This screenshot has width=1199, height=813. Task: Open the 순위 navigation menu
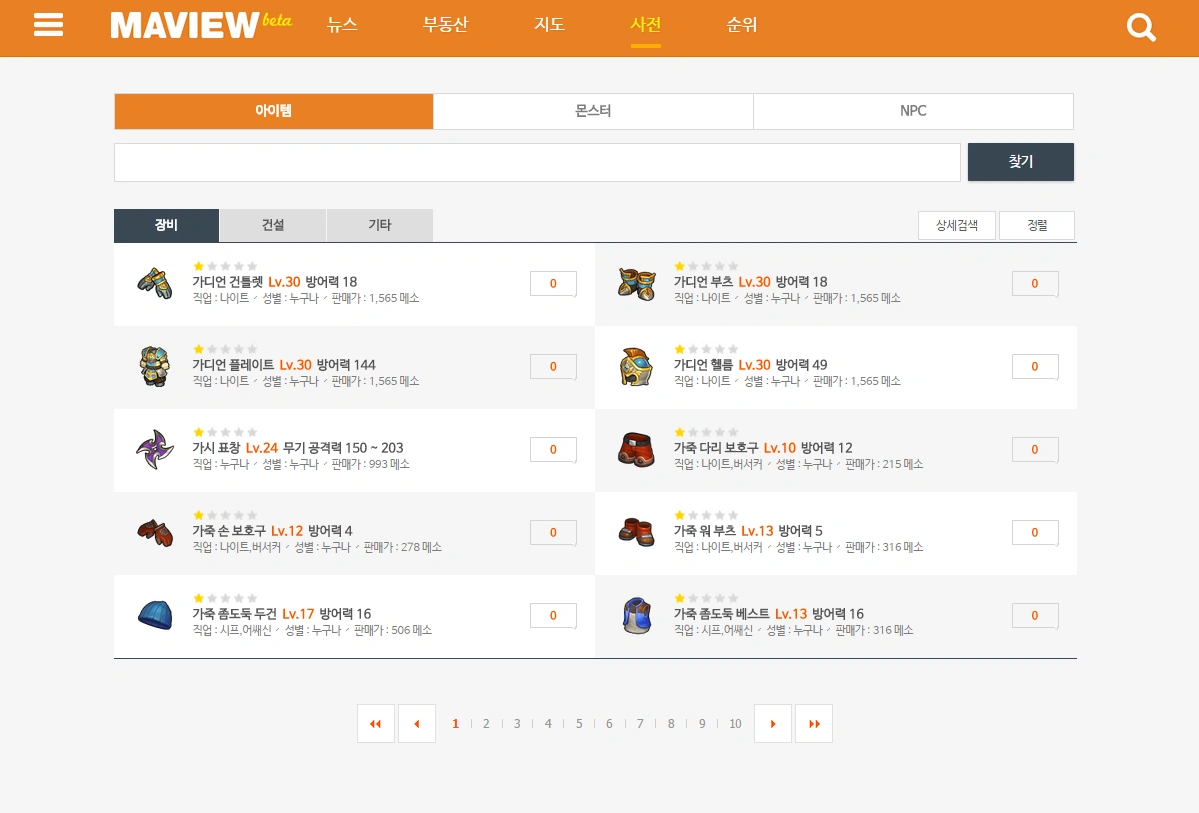pyautogui.click(x=741, y=25)
